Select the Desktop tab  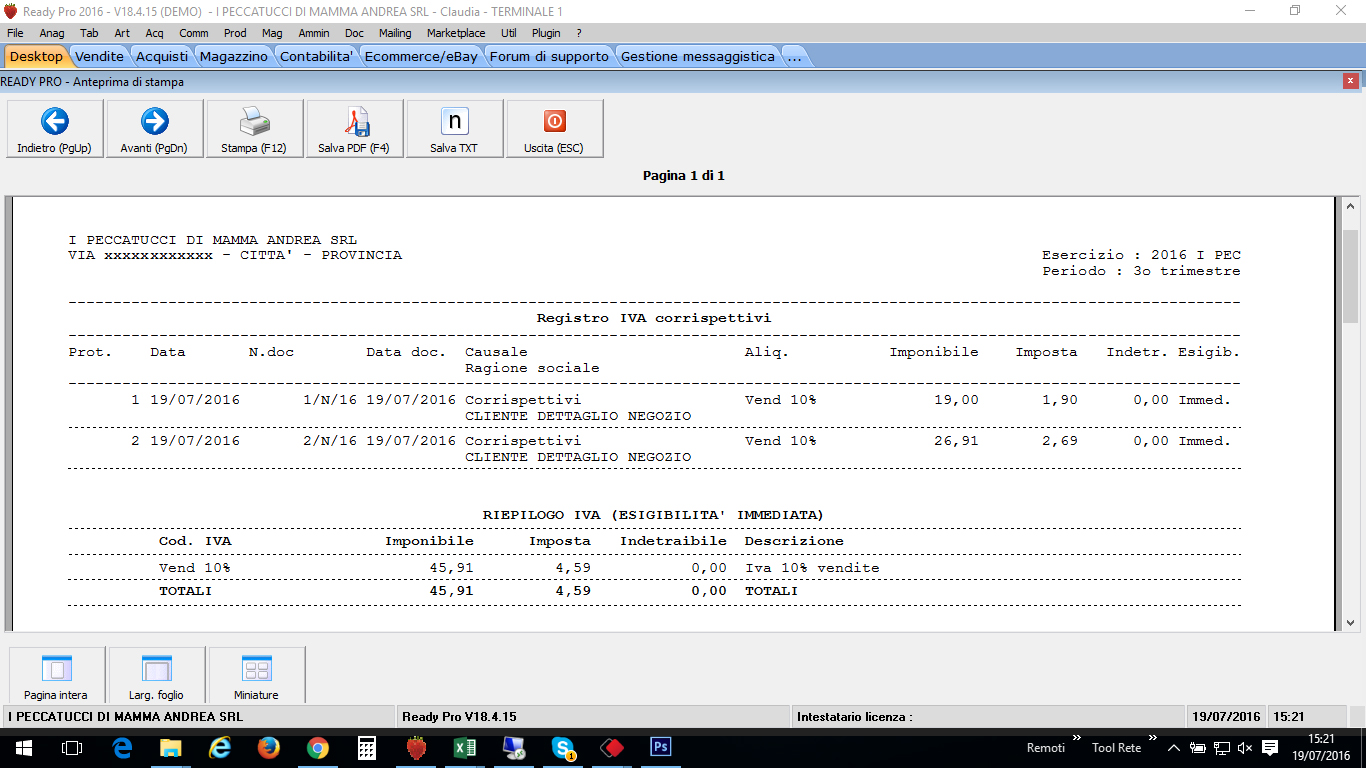point(36,56)
